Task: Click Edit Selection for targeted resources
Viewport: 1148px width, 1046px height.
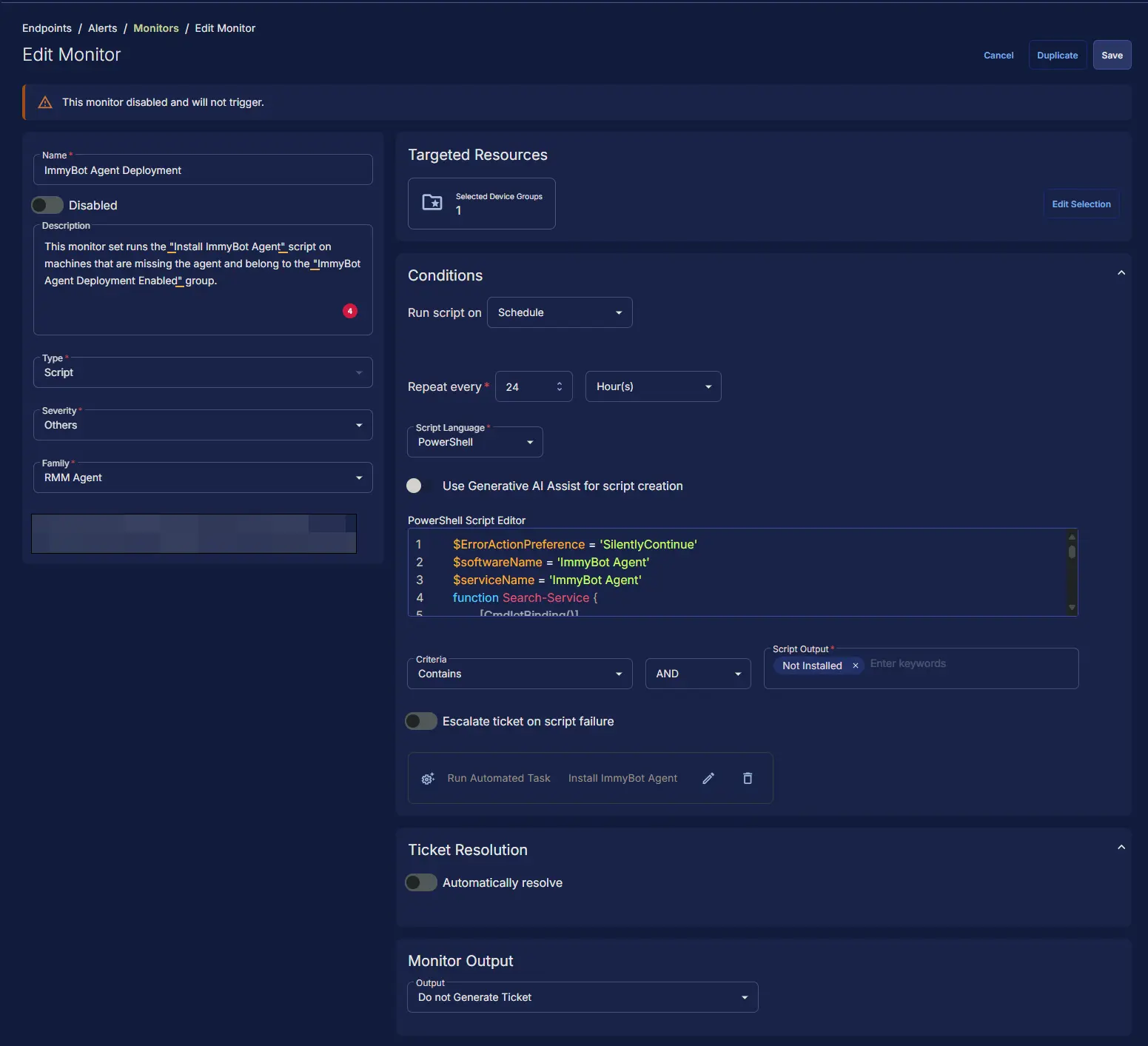Action: tap(1081, 204)
